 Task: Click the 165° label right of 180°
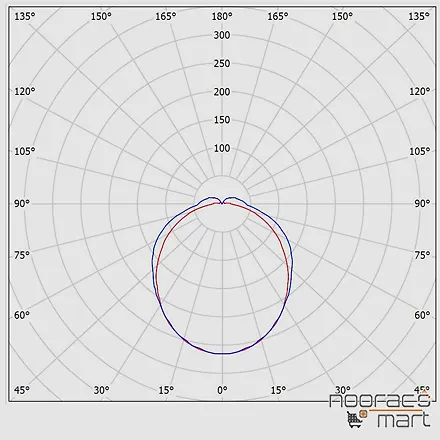tap(278, 16)
